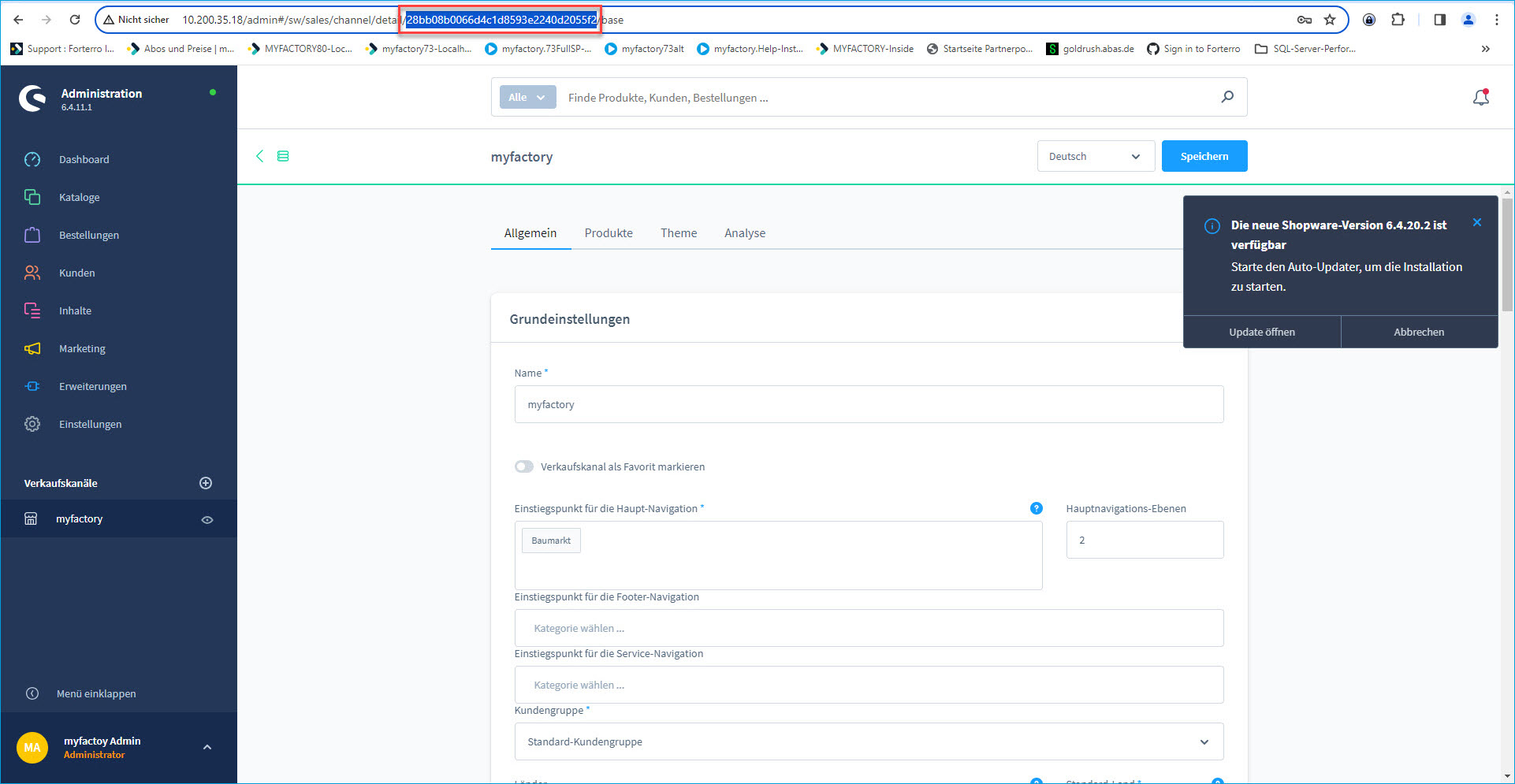The image size is (1515, 784).
Task: Click Abbrechen in update notification
Action: pyautogui.click(x=1419, y=332)
